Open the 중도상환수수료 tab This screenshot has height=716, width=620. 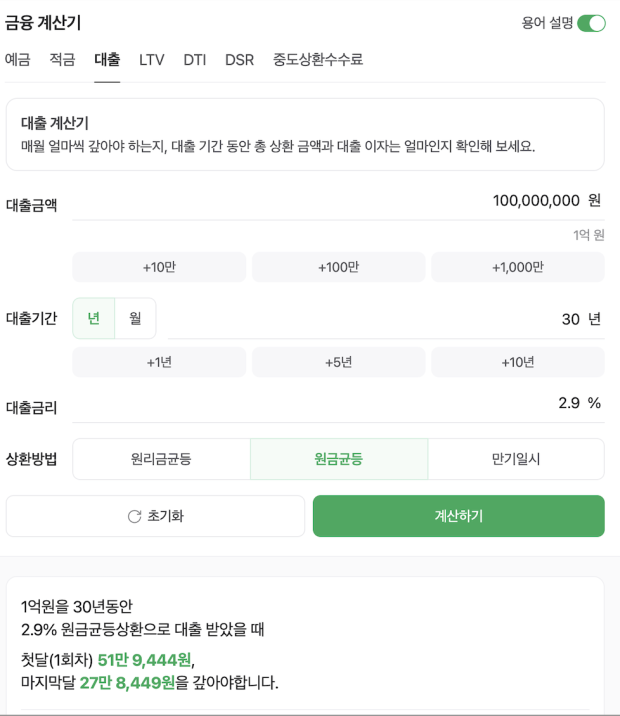(318, 60)
